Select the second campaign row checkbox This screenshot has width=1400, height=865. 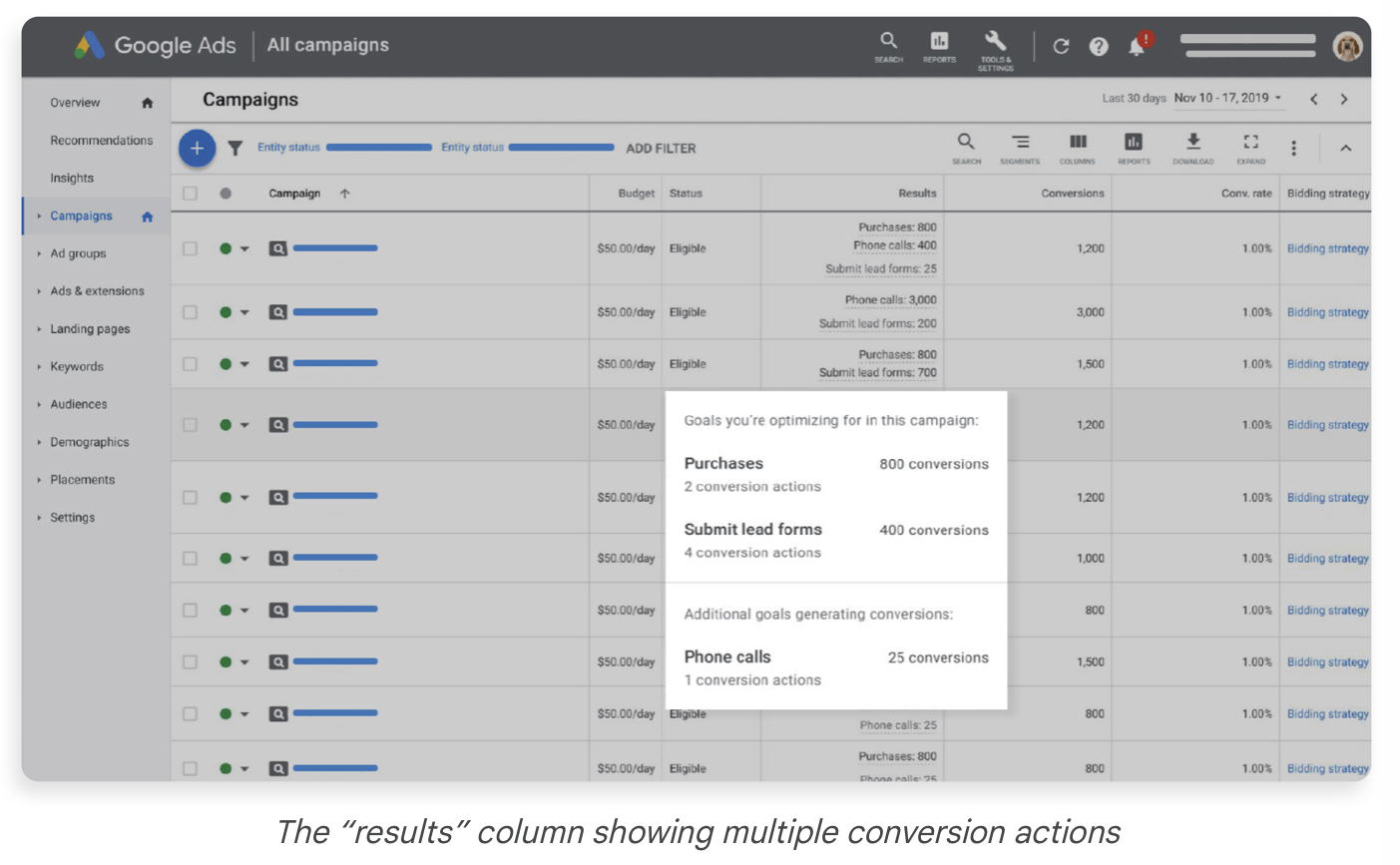tap(190, 312)
